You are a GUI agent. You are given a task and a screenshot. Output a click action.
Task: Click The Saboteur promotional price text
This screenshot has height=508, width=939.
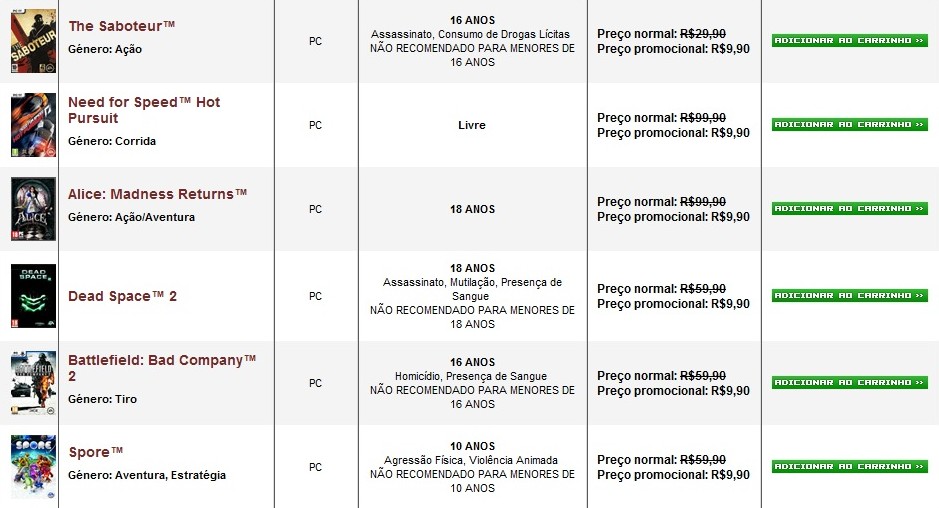(673, 48)
